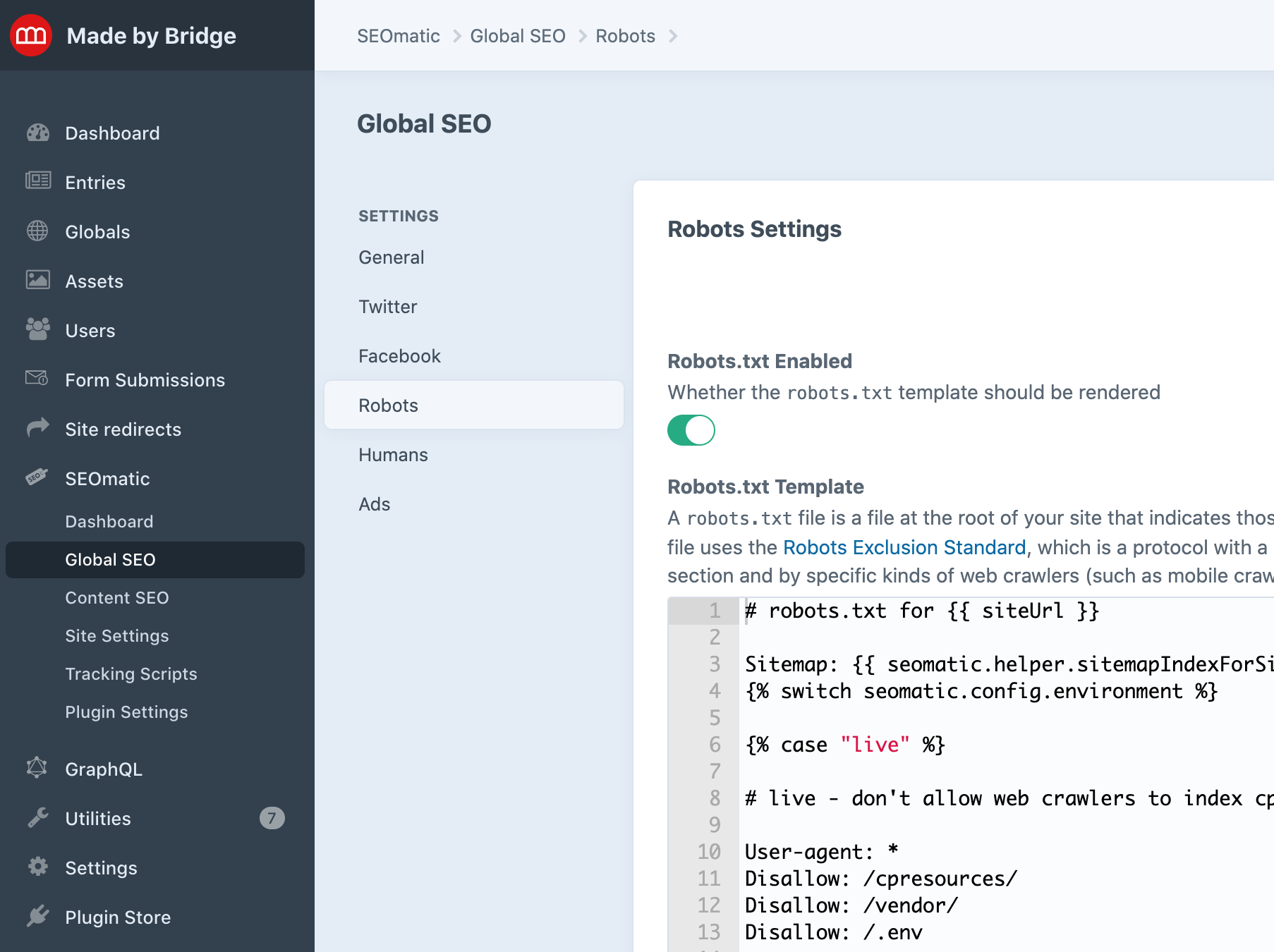Open the Twitter settings tab
Screen dimensions: 1274x952
click(474, 307)
